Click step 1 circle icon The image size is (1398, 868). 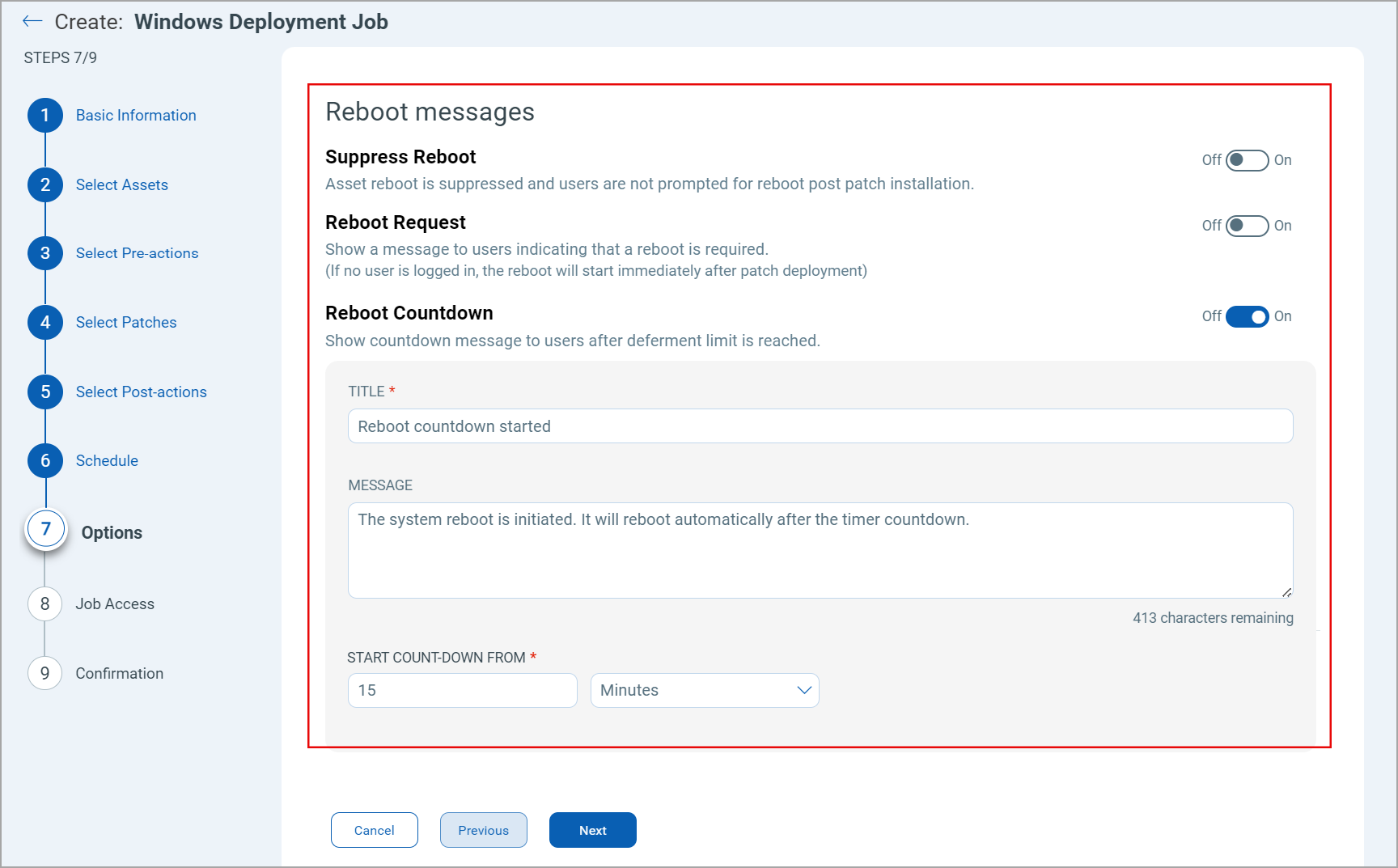coord(45,116)
